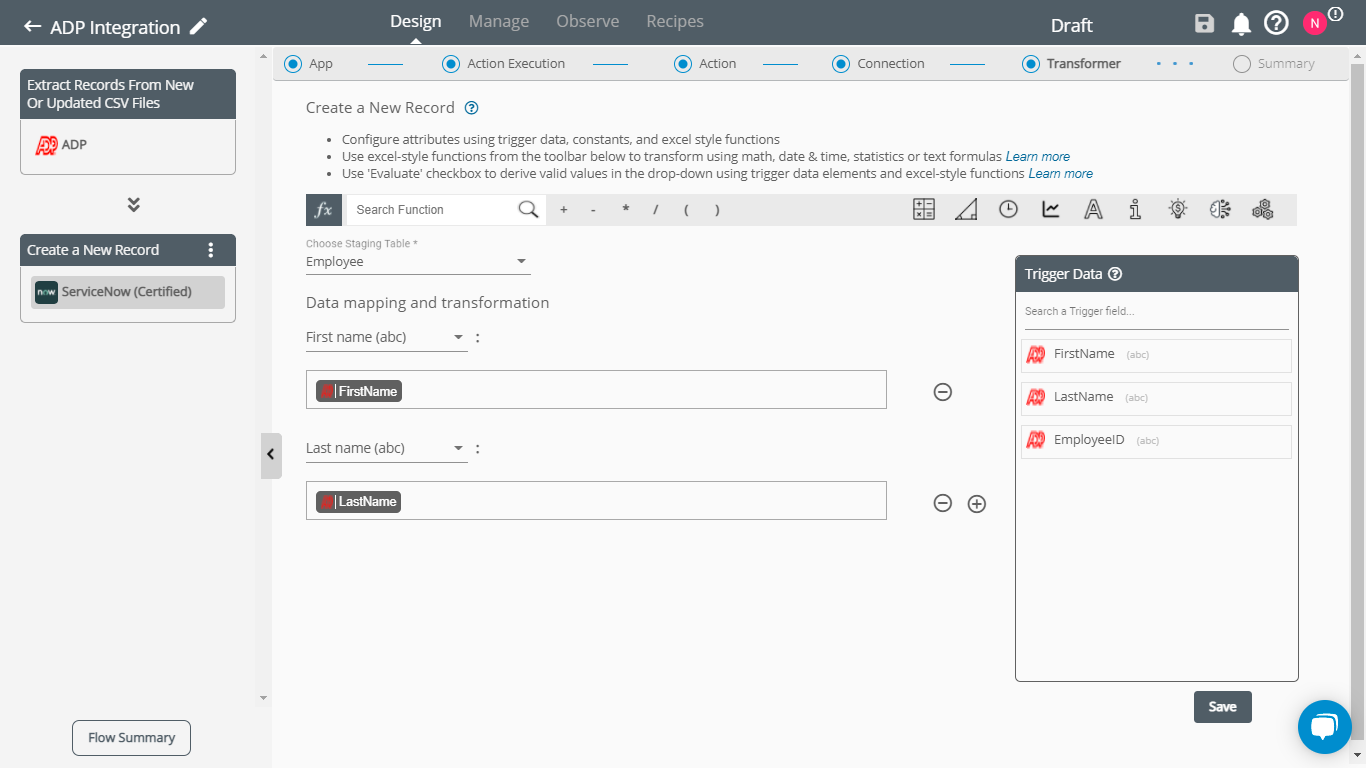Pick FirstName from Trigger Data
The width and height of the screenshot is (1366, 768).
coord(1157,355)
